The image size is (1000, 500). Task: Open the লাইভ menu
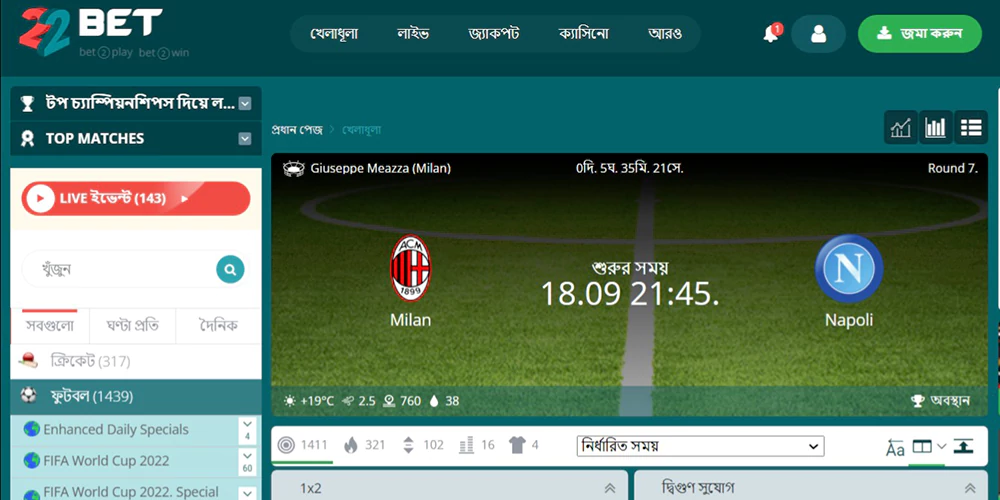coord(413,34)
